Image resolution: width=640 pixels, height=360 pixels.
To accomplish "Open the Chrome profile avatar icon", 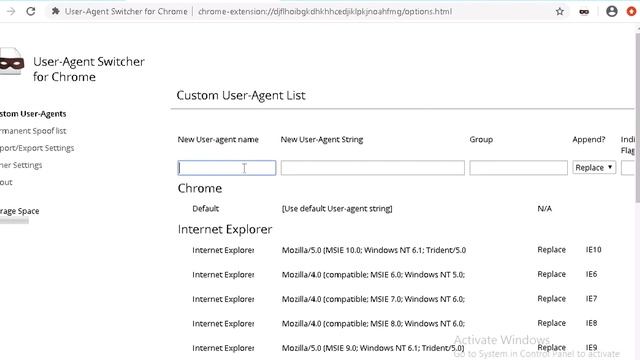I will (x=611, y=11).
